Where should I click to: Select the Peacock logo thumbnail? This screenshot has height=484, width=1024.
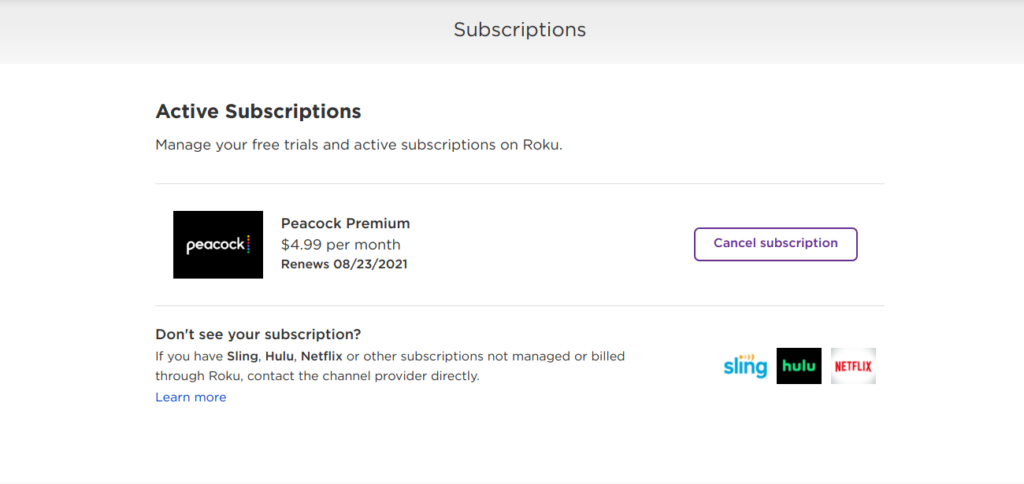click(218, 244)
